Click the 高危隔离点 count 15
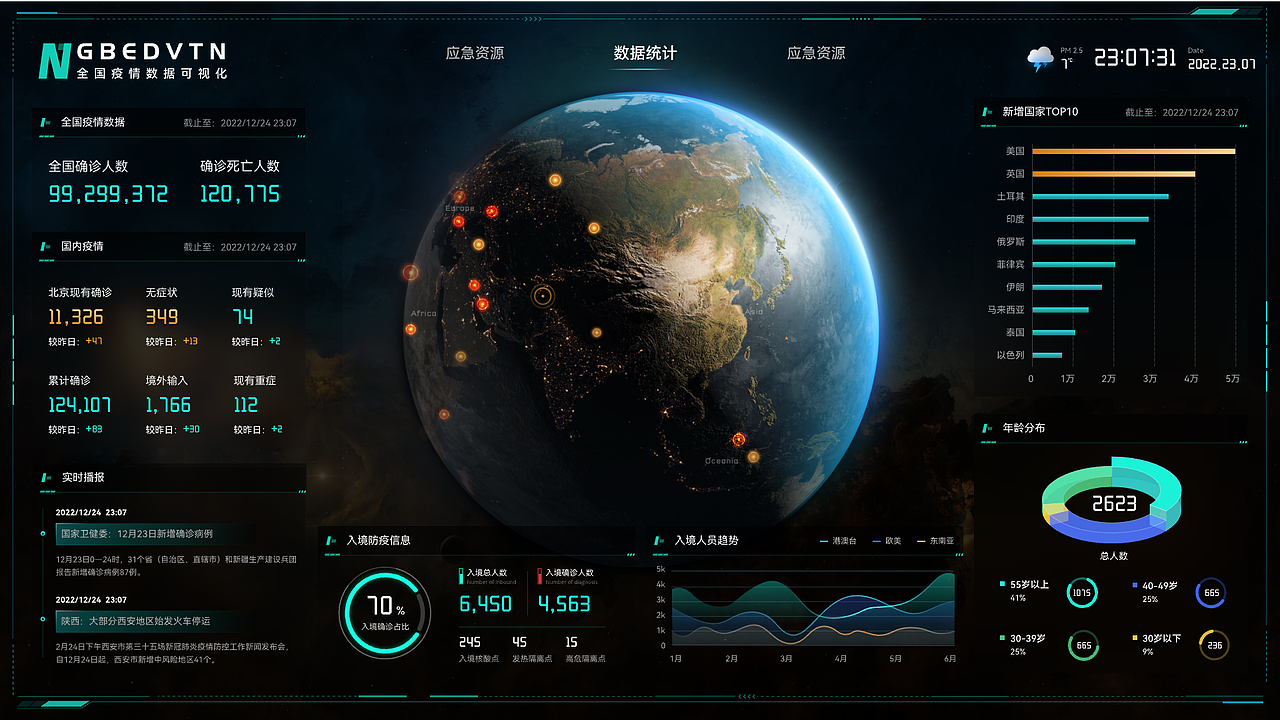The height and width of the screenshot is (720, 1280). tap(571, 642)
